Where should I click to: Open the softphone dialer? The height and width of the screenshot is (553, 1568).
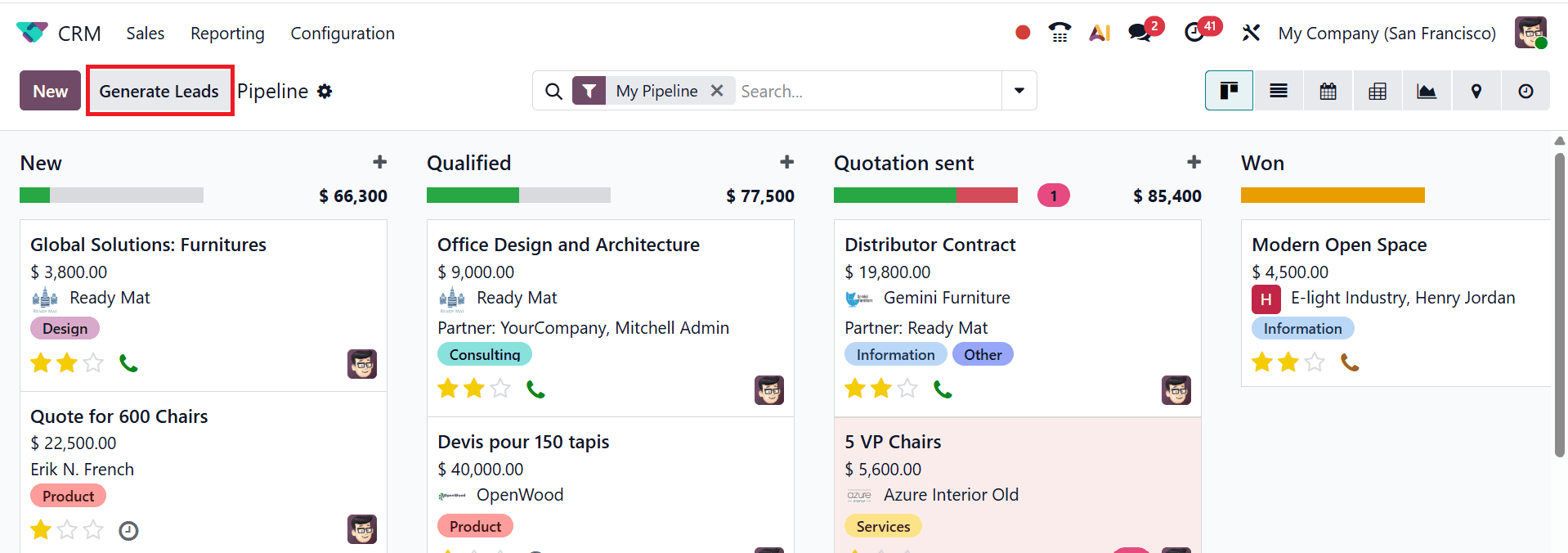pos(1060,33)
